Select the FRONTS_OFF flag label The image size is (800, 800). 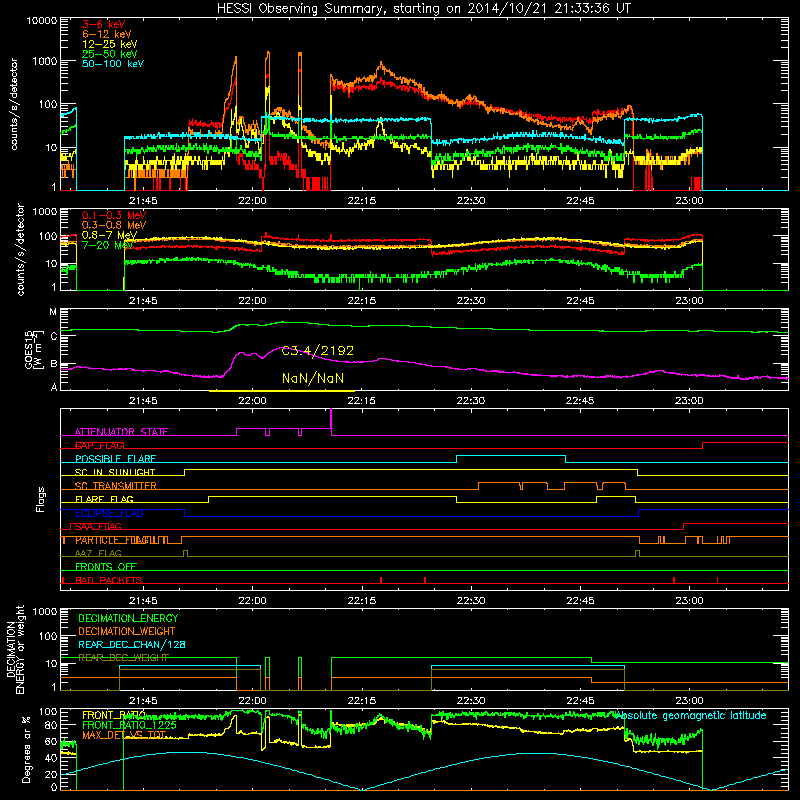[x=106, y=567]
